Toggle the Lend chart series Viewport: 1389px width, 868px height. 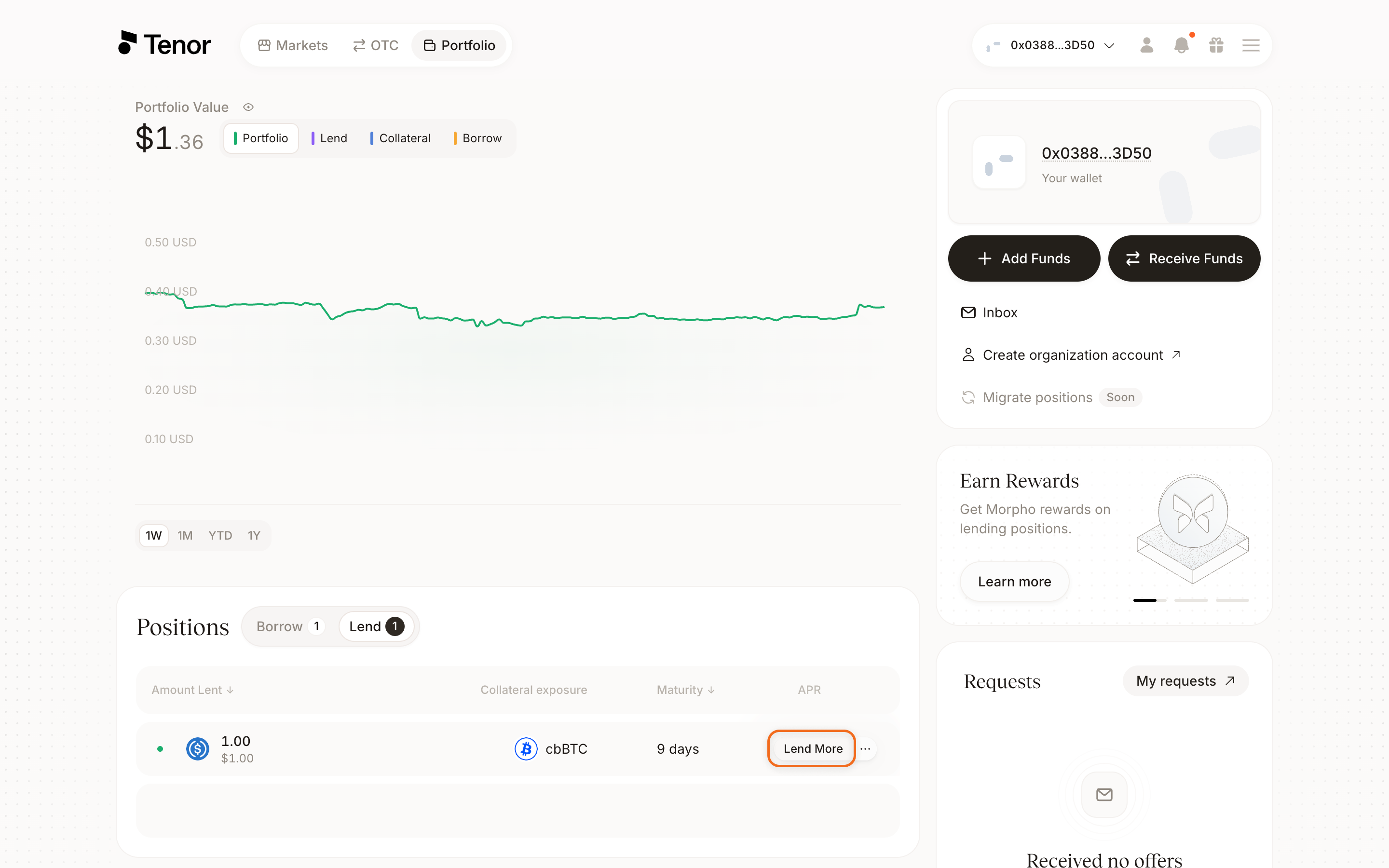point(329,138)
